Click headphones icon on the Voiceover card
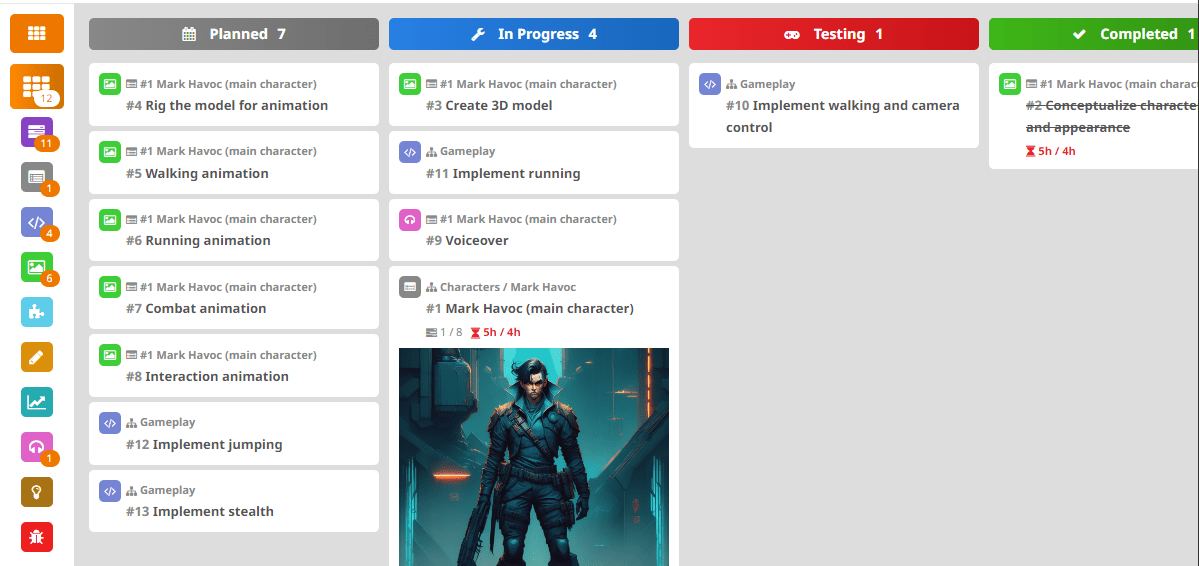Image resolution: width=1199 pixels, height=566 pixels. tap(410, 220)
